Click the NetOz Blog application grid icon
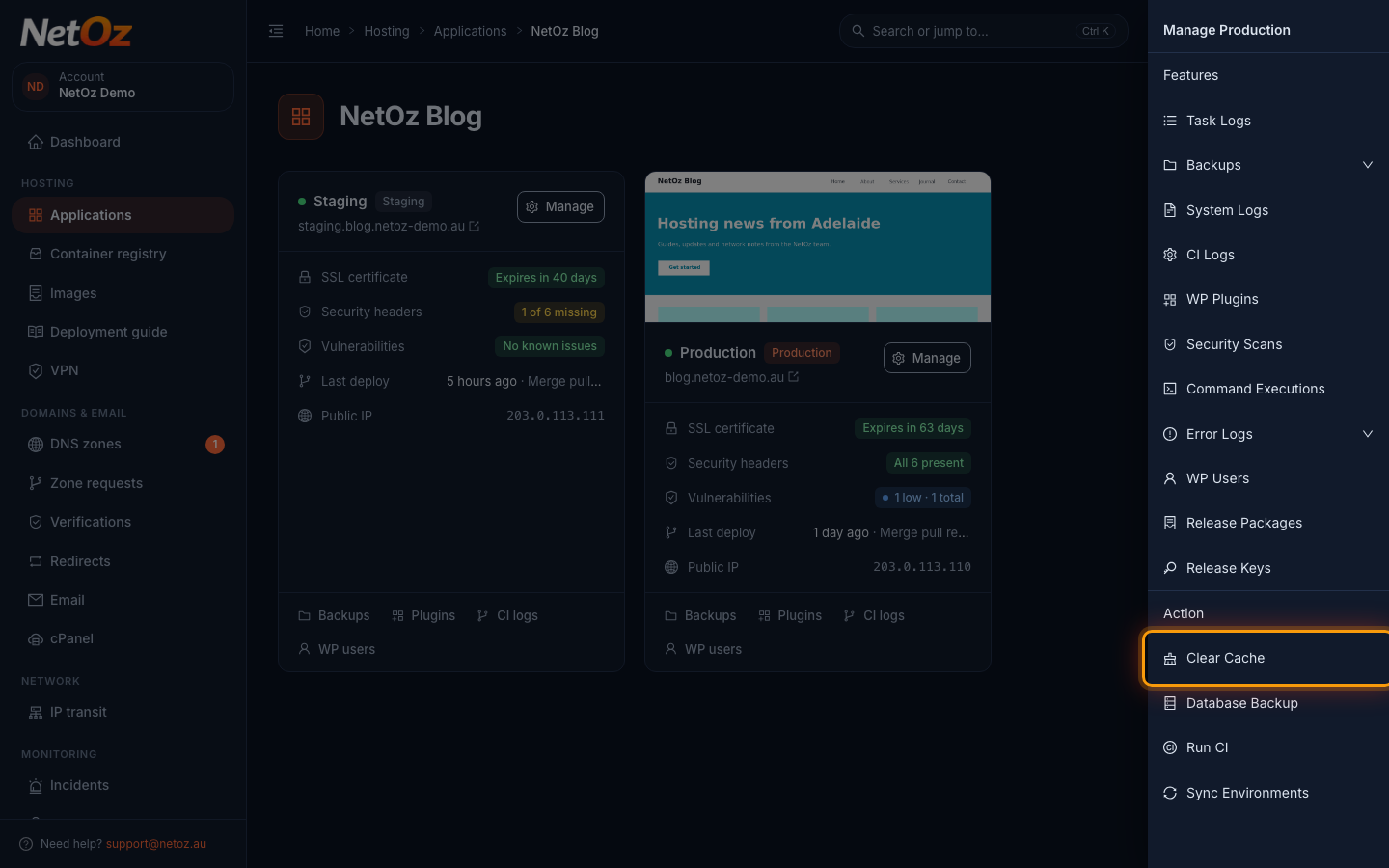 (301, 117)
